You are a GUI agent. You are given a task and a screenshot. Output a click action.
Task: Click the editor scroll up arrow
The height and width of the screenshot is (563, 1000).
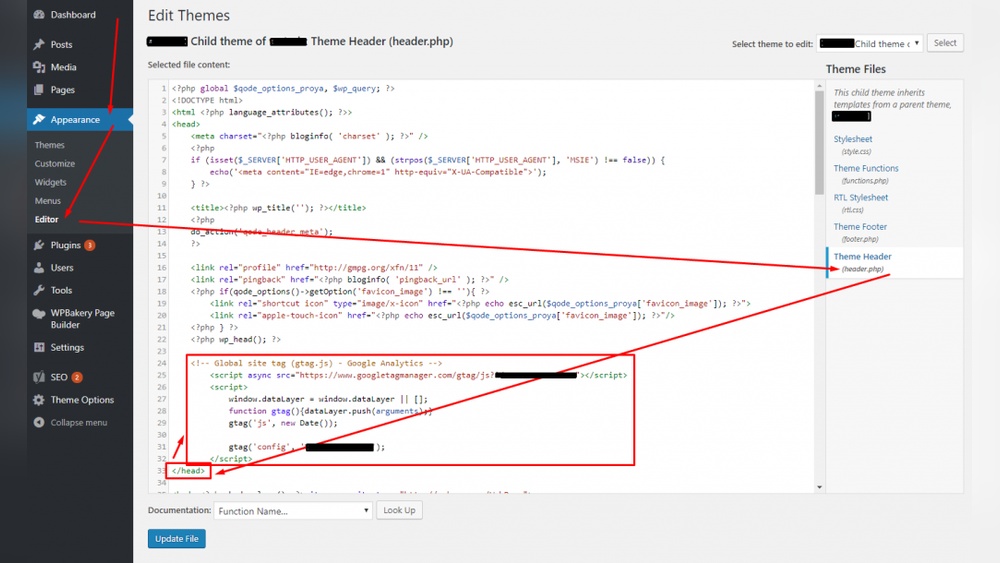click(820, 85)
